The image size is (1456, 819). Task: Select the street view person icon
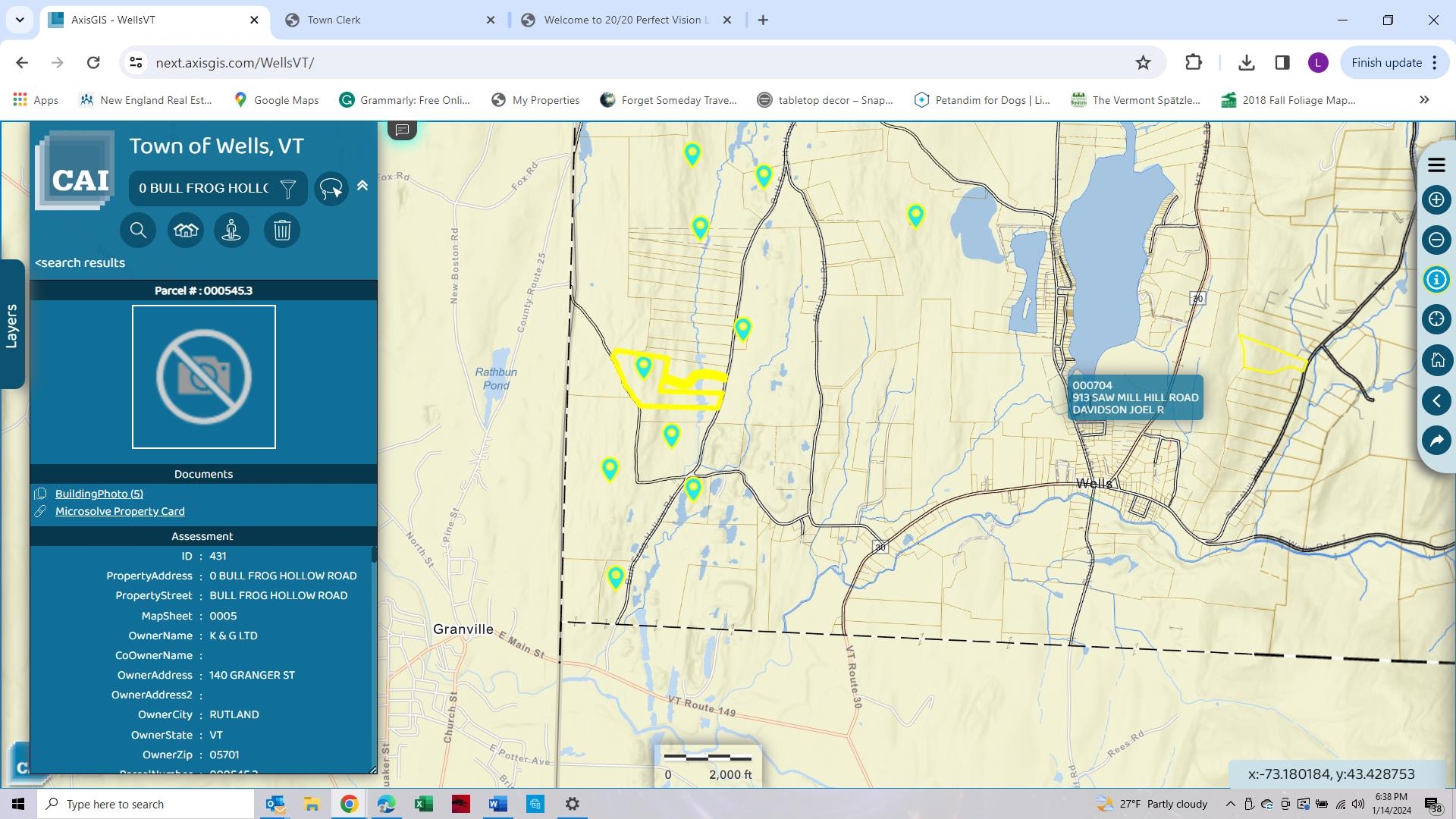pos(232,230)
